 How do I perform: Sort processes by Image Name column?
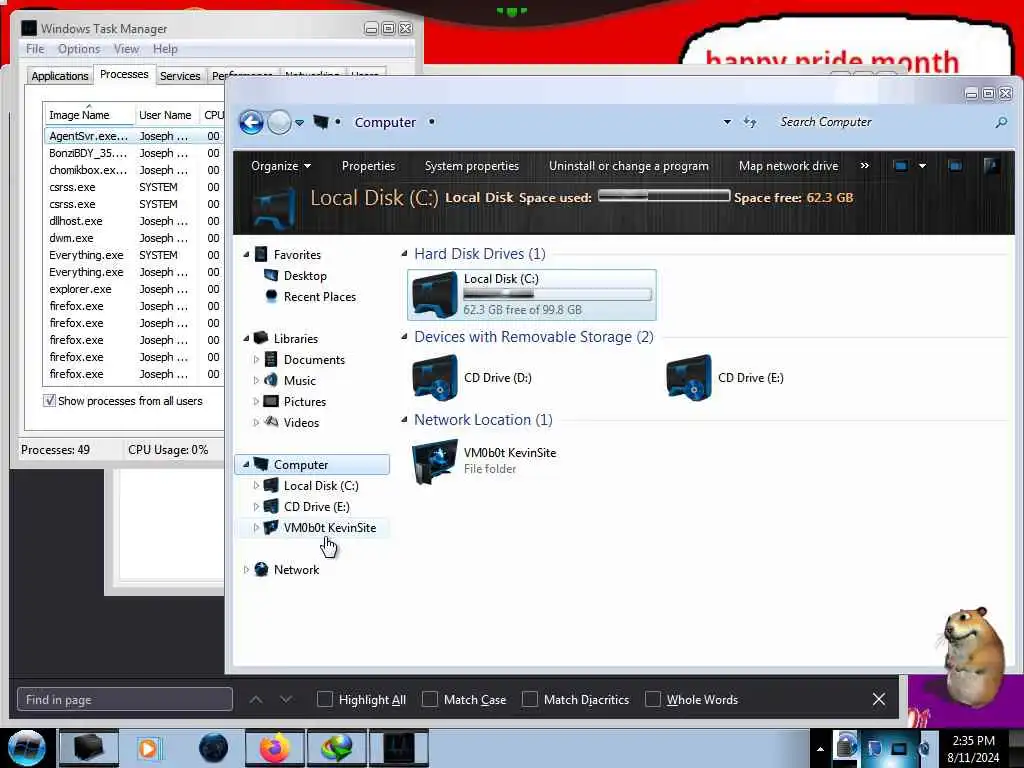[89, 115]
